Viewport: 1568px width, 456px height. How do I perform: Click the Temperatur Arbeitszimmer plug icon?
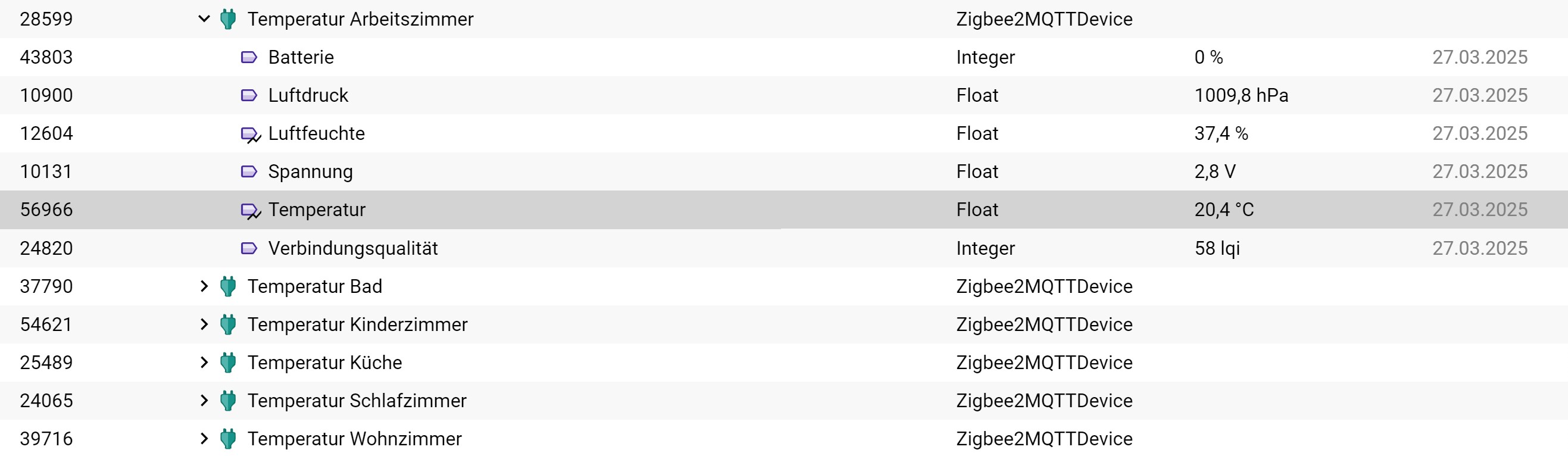pyautogui.click(x=228, y=19)
